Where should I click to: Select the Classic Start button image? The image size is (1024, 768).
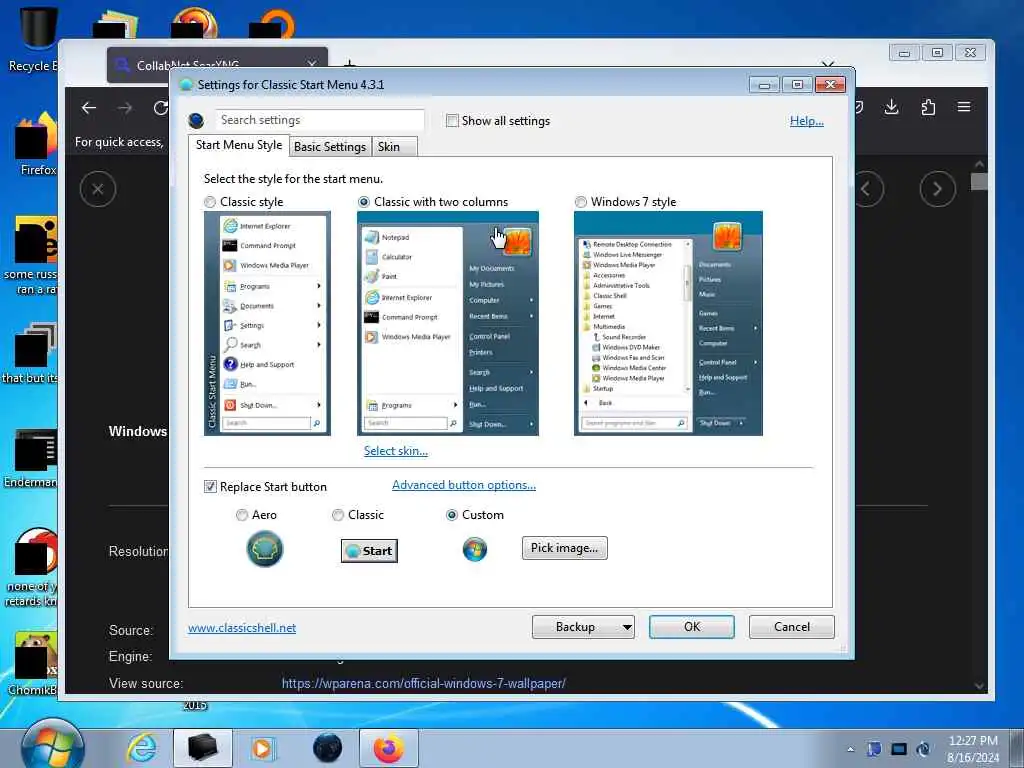(369, 551)
